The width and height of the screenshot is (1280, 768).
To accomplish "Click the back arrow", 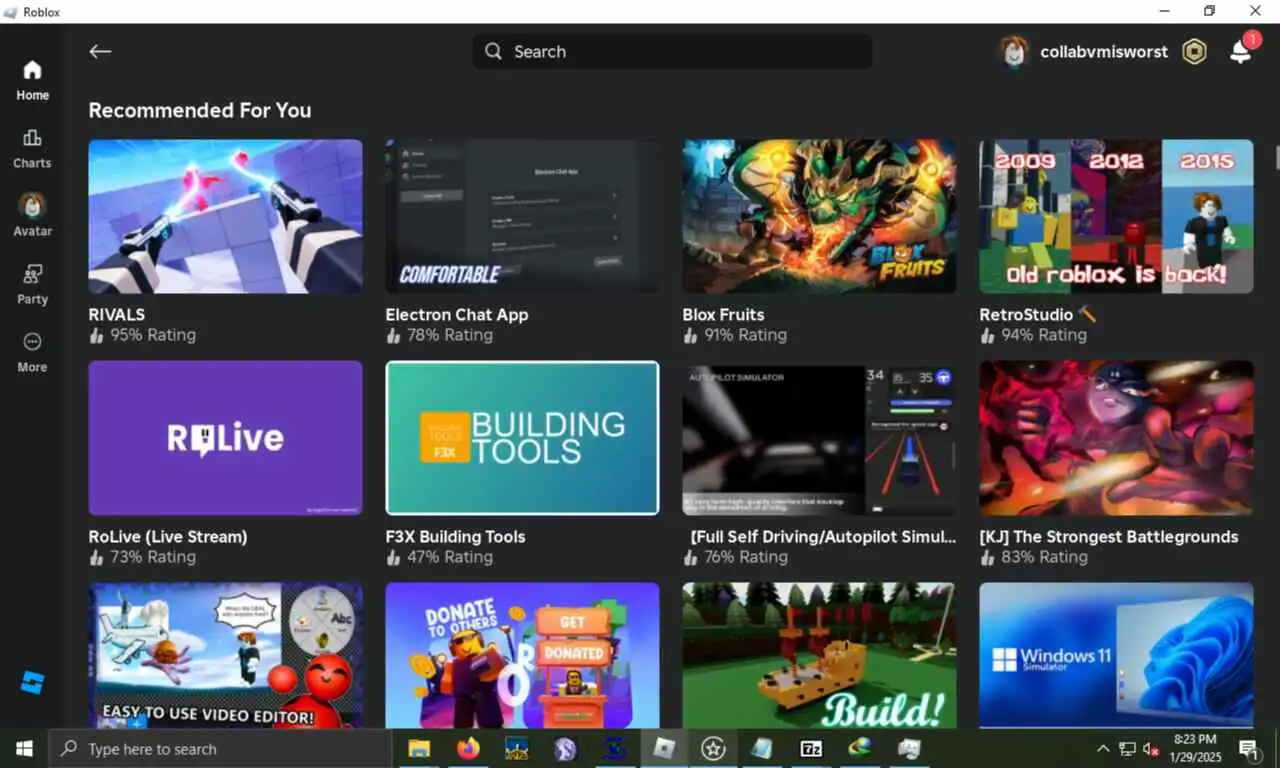I will coord(99,52).
